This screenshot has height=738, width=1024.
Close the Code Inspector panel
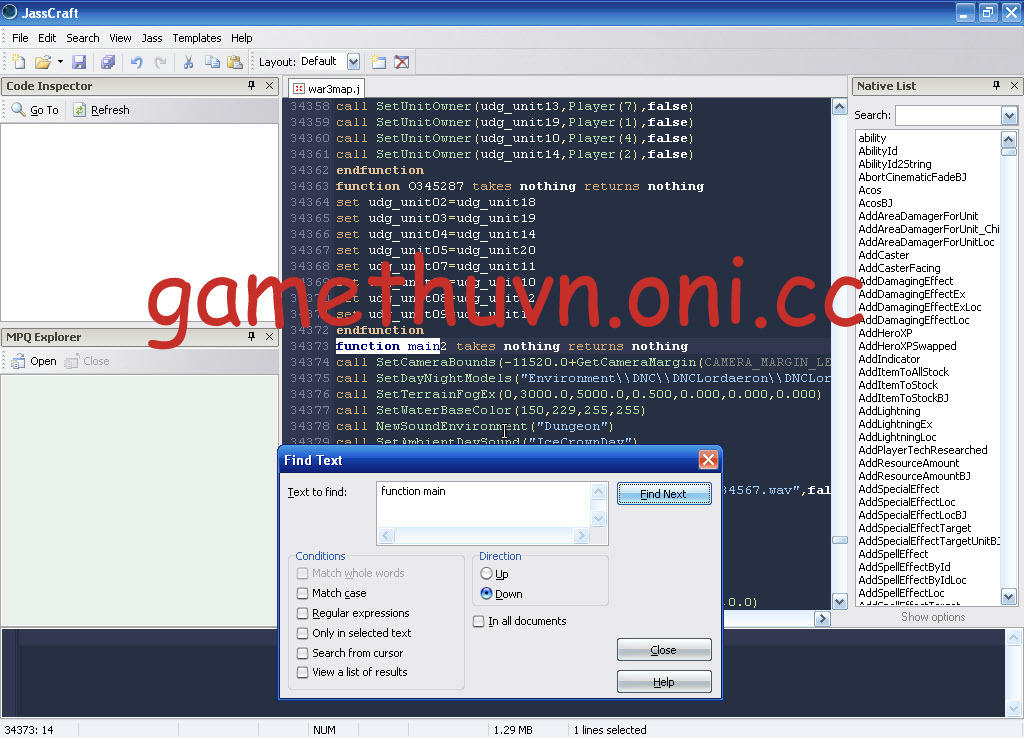pyautogui.click(x=269, y=86)
